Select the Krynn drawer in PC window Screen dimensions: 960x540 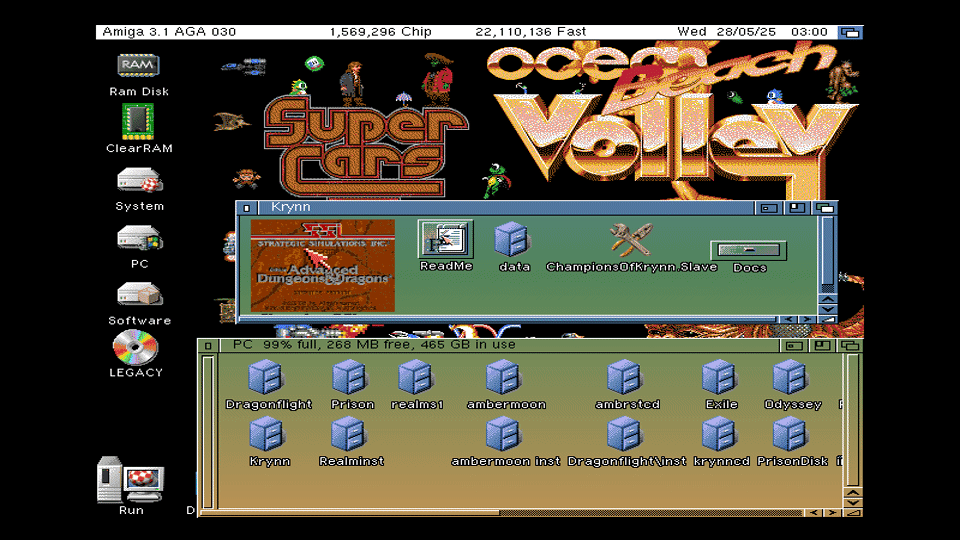267,433
